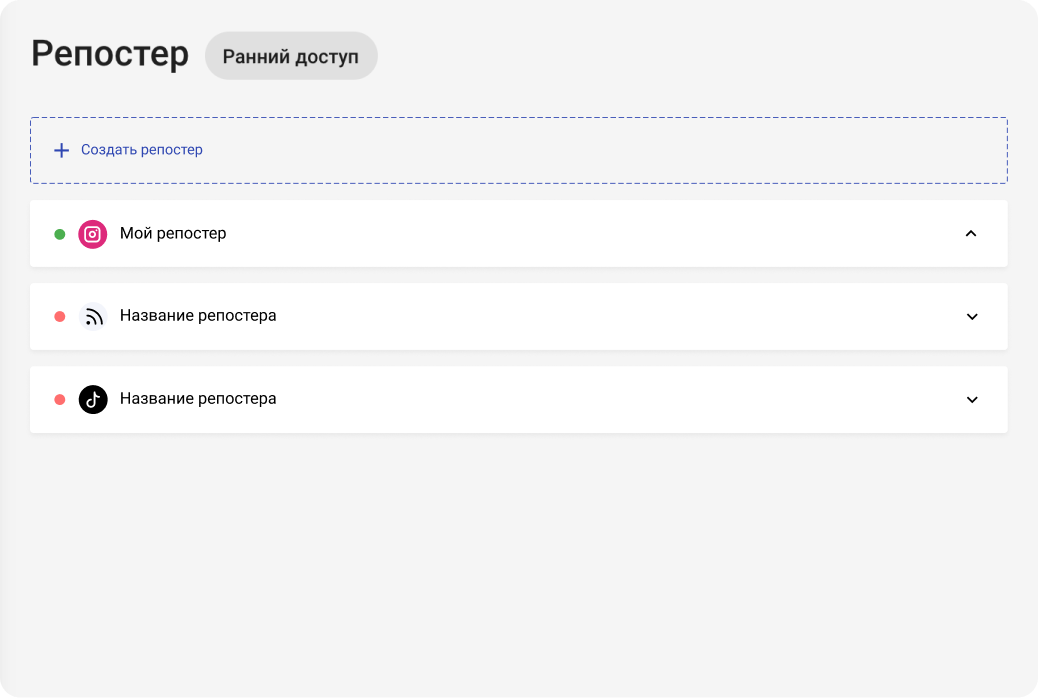Click the blank middle of the RSS reposter row
Image resolution: width=1038 pixels, height=698 pixels.
pos(600,316)
